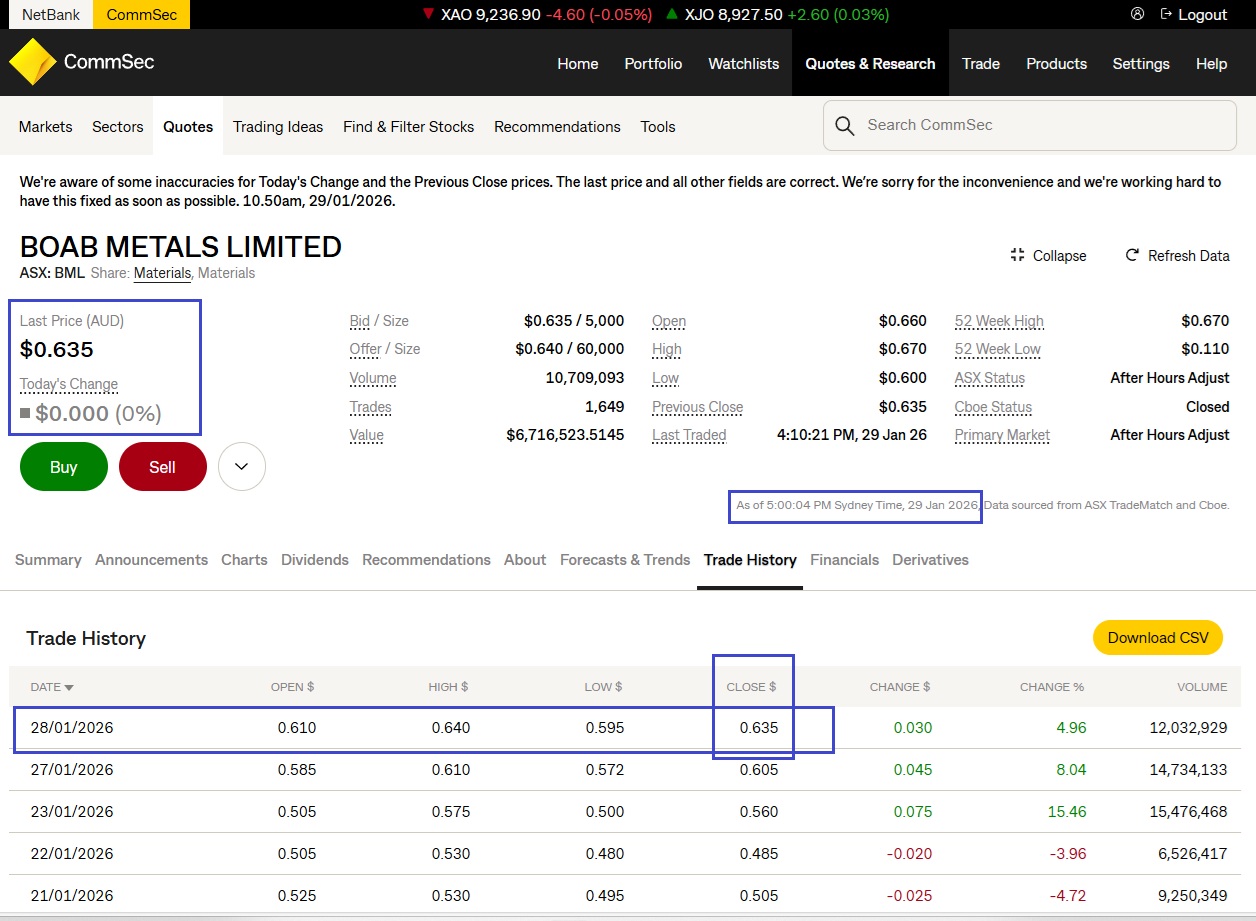Click the user account profile icon
The height and width of the screenshot is (921, 1256).
tap(1137, 14)
